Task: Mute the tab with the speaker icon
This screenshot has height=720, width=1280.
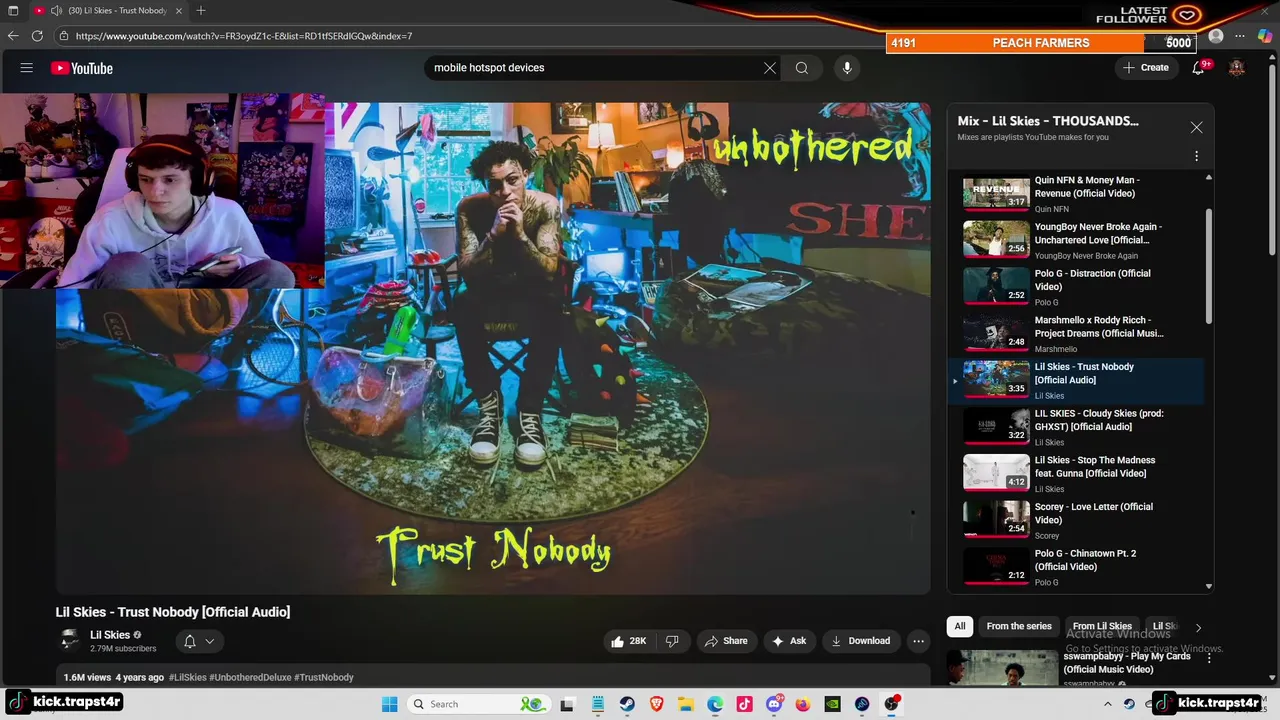Action: [56, 11]
